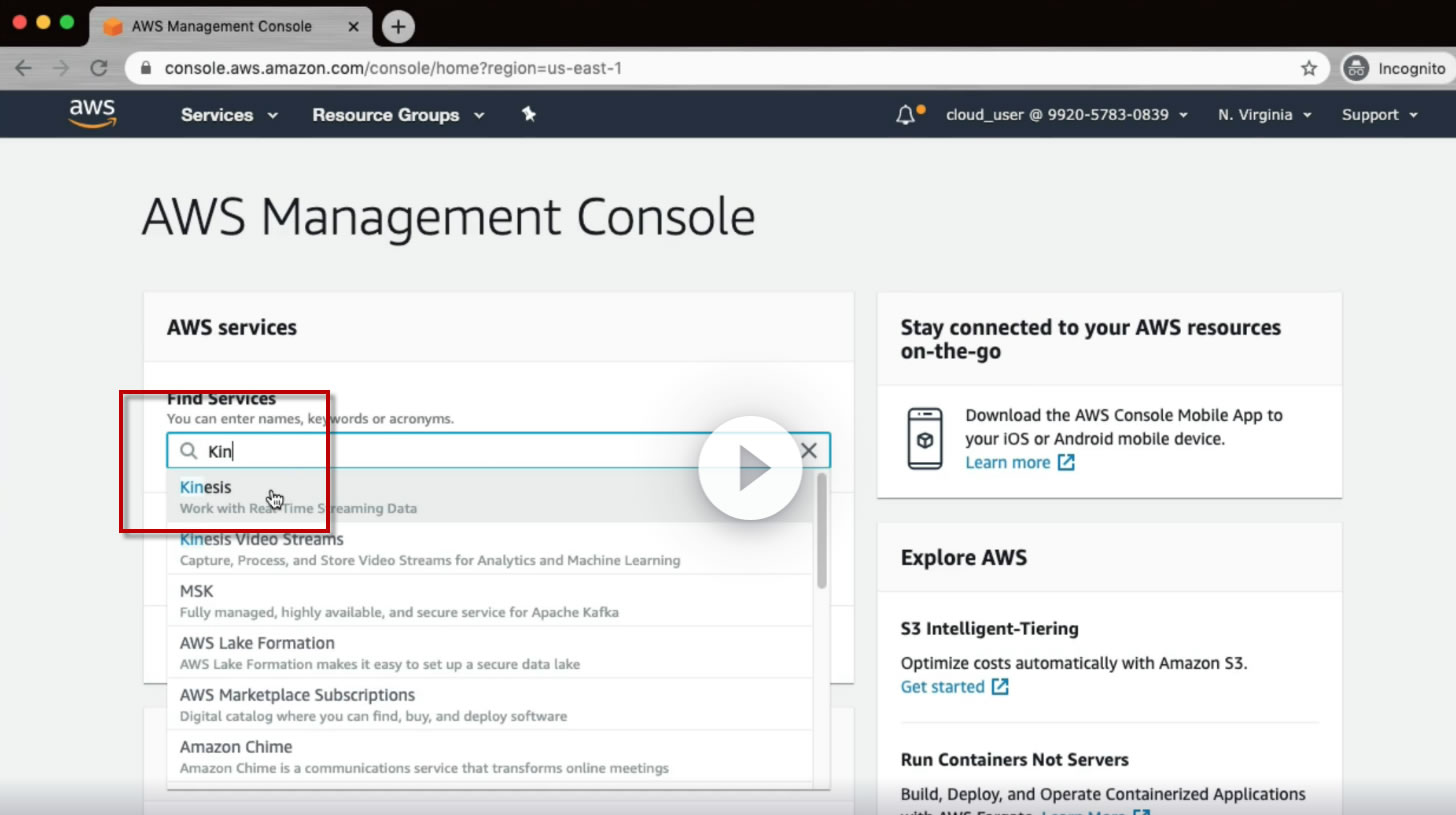Screen dimensions: 1456x815
Task: Reload the page
Action: pyautogui.click(x=99, y=69)
